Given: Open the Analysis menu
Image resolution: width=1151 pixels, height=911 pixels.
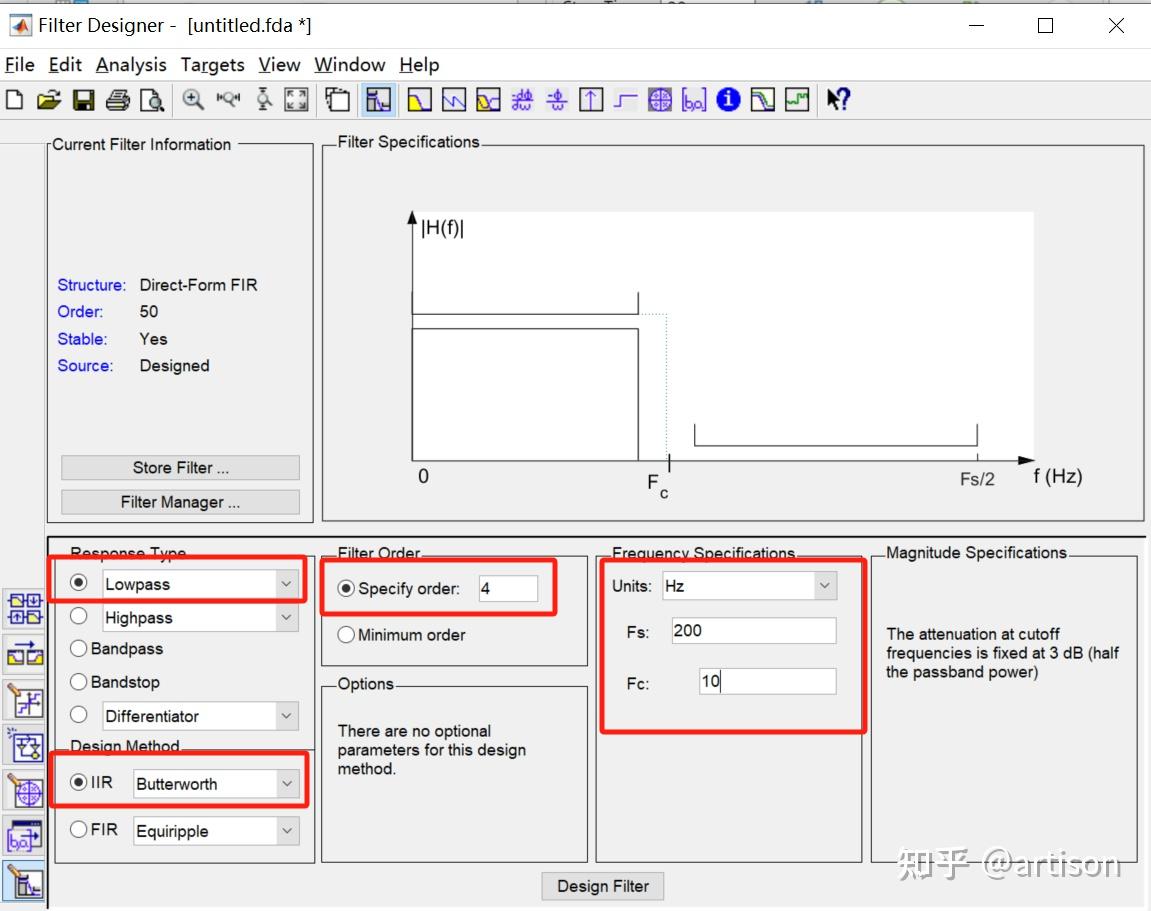Looking at the screenshot, I should (131, 64).
